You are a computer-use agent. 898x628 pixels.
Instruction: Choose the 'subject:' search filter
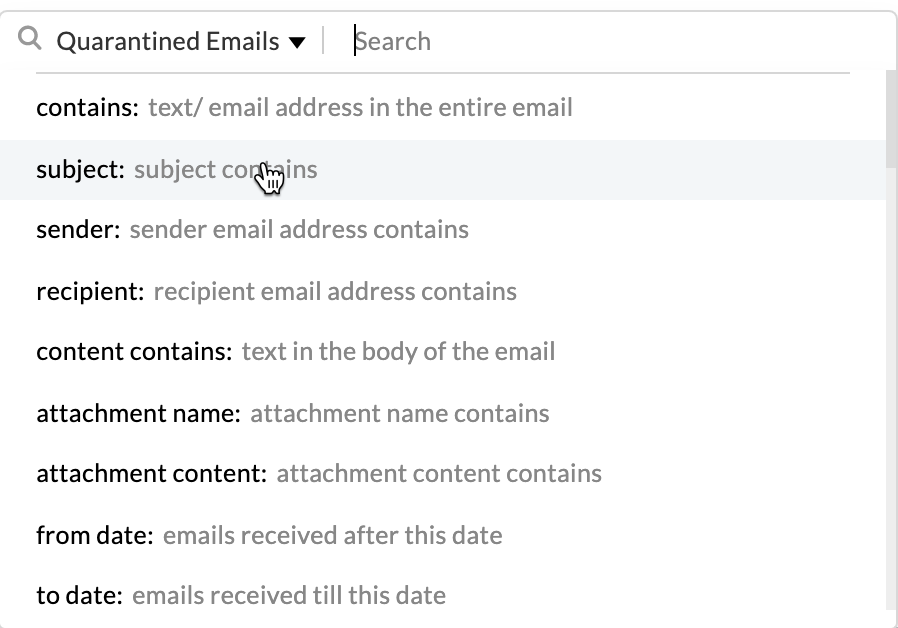80,169
